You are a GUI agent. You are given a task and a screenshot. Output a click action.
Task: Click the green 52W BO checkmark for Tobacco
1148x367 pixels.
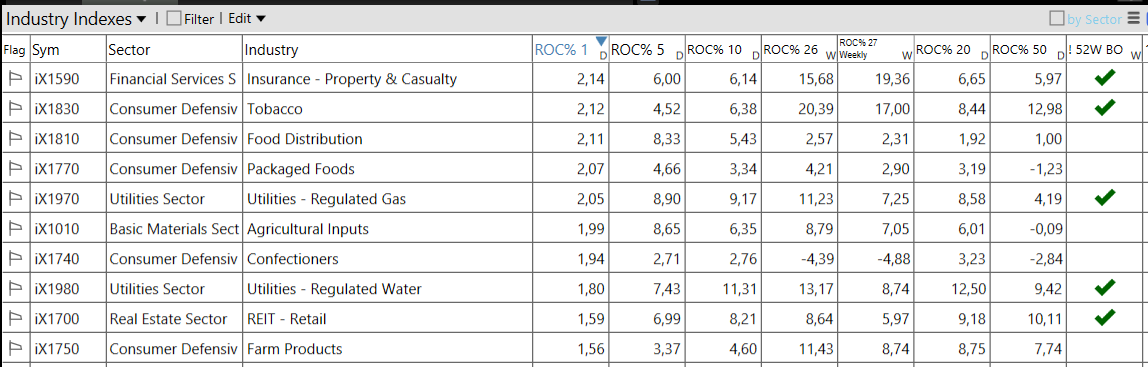coord(1105,108)
